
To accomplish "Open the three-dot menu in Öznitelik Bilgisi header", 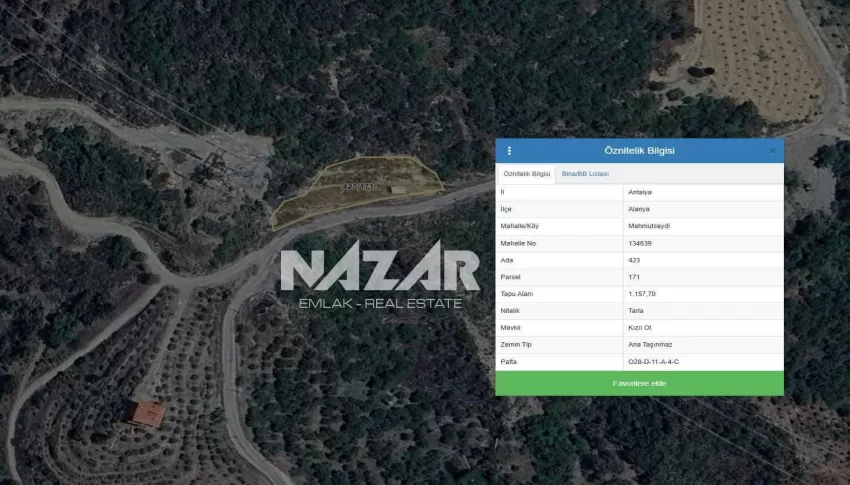I will [509, 151].
